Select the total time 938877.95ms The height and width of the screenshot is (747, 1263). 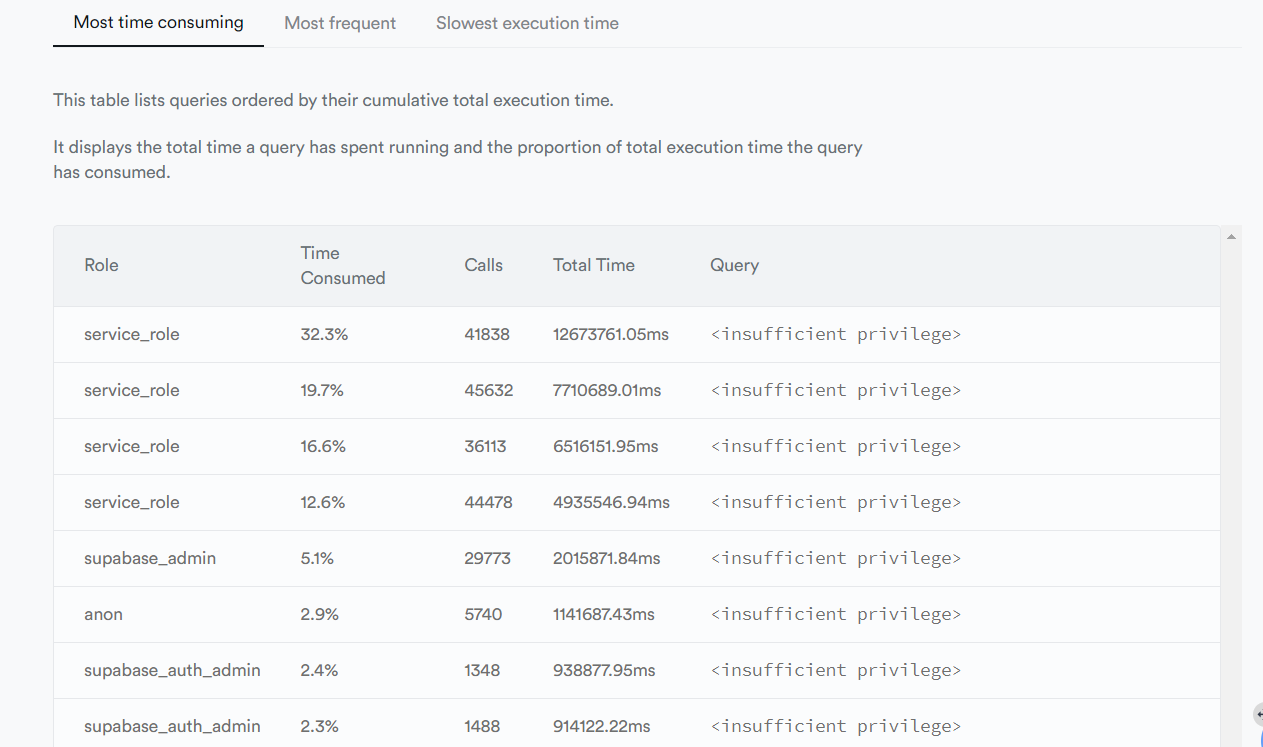click(604, 670)
